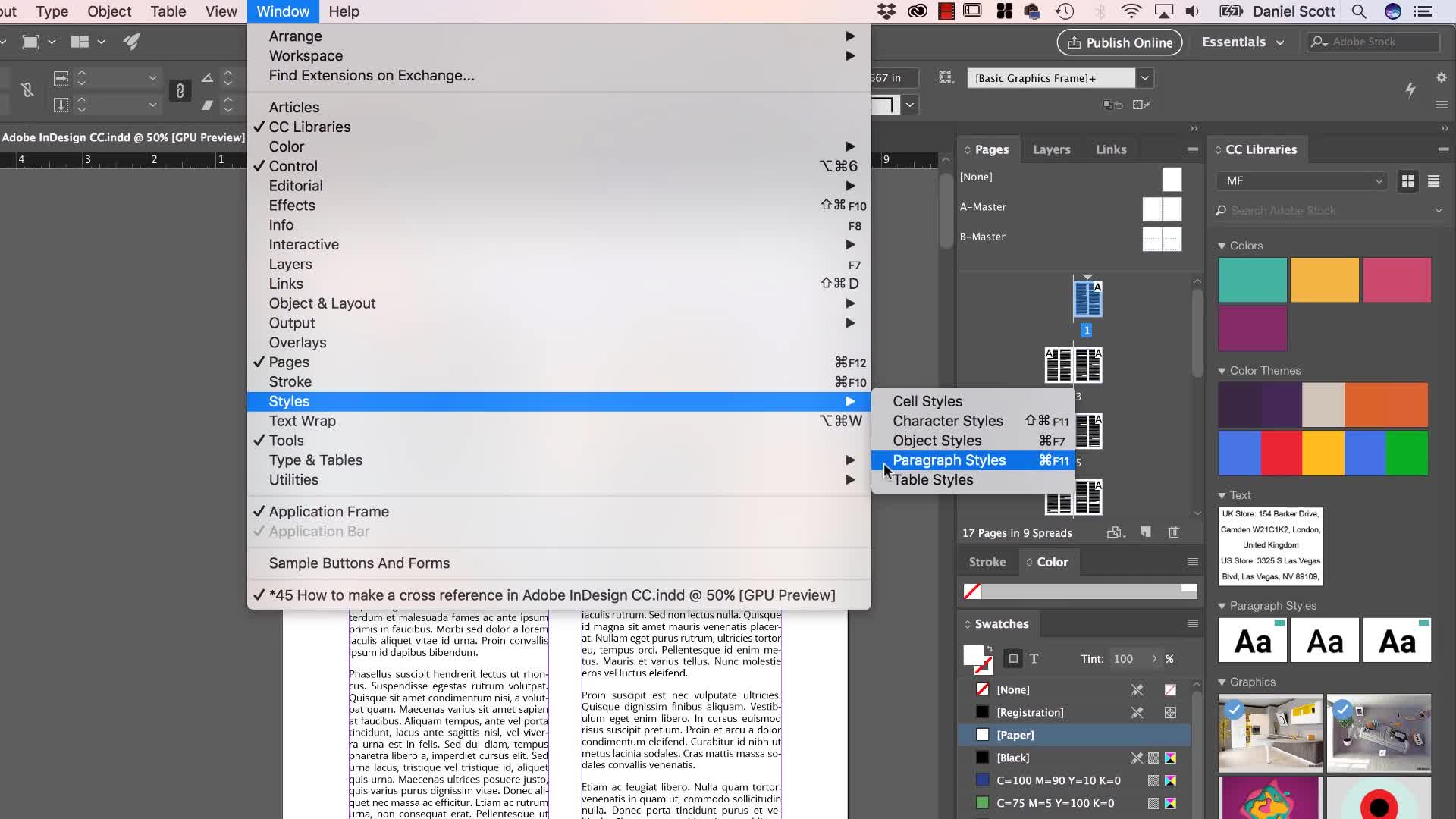Select the checked open document window item
This screenshot has width=1456, height=819.
(x=559, y=595)
